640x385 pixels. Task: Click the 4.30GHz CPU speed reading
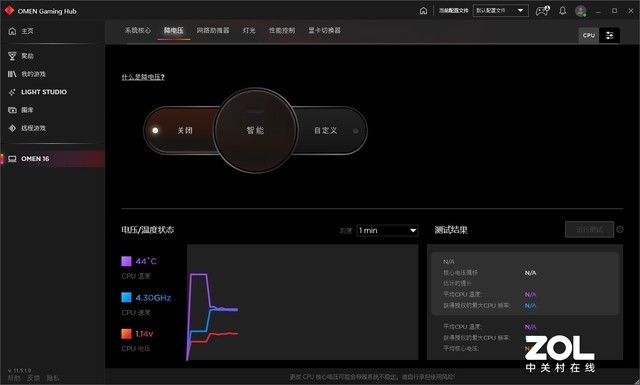(153, 298)
